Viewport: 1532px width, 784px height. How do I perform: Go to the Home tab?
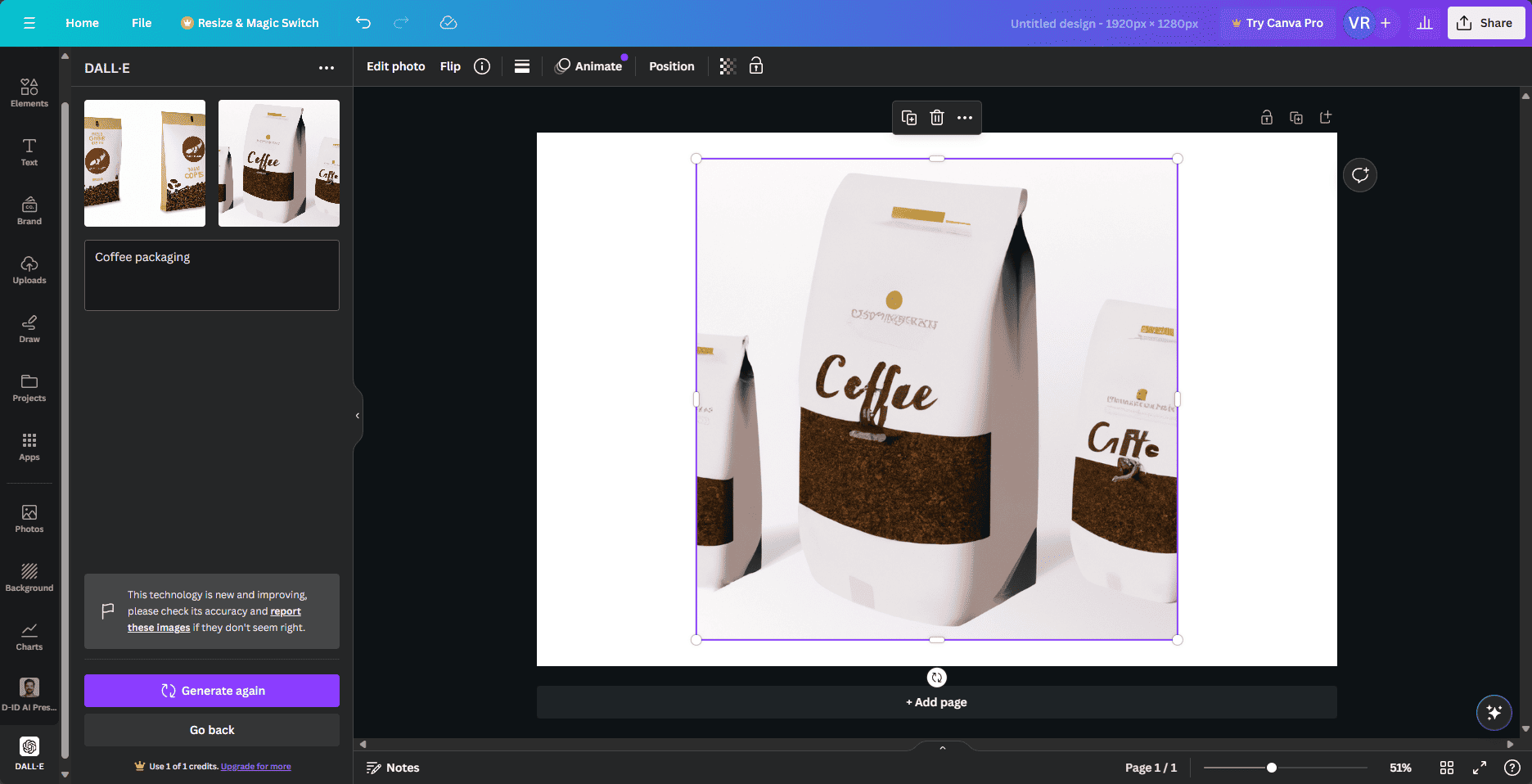coord(83,23)
